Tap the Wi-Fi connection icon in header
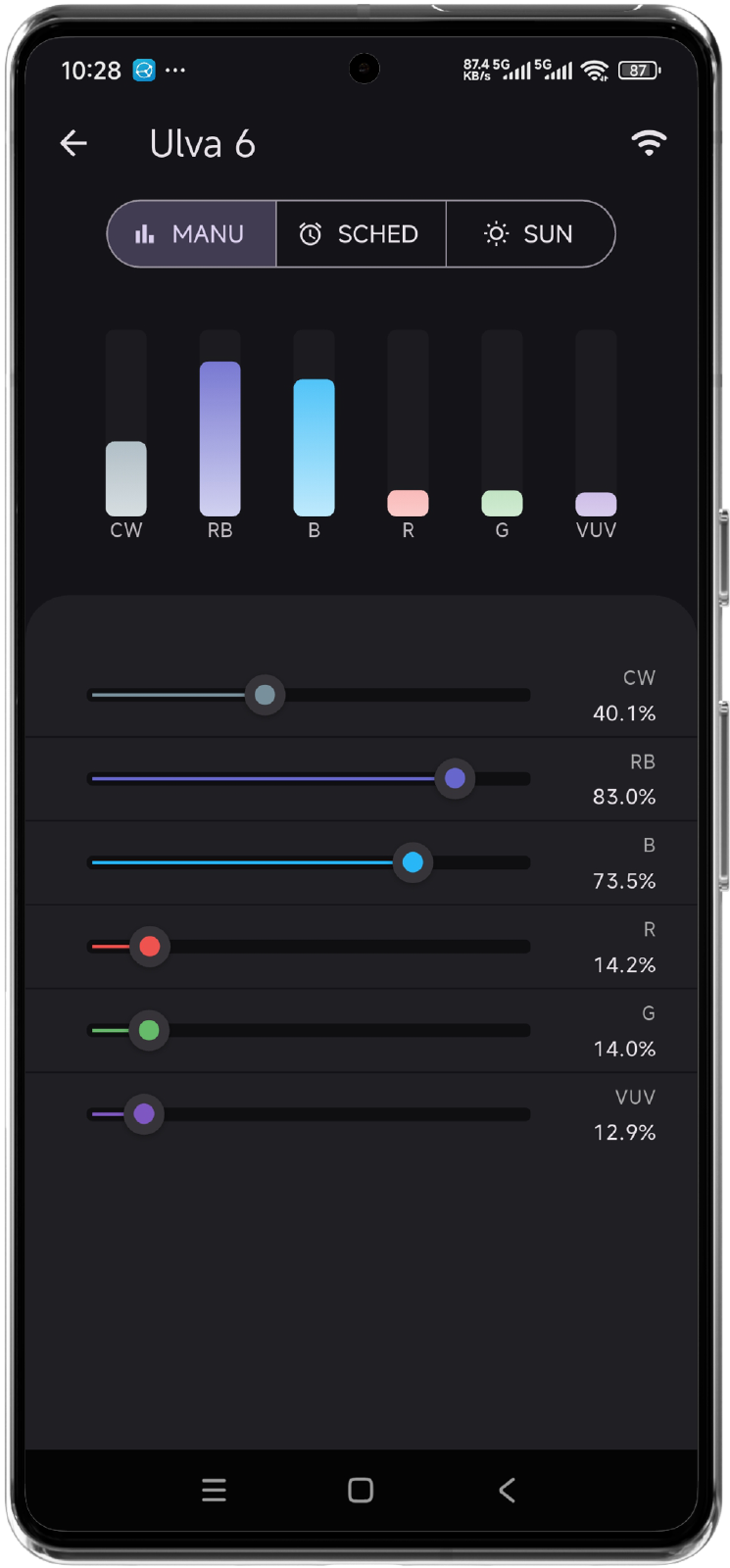 (649, 143)
